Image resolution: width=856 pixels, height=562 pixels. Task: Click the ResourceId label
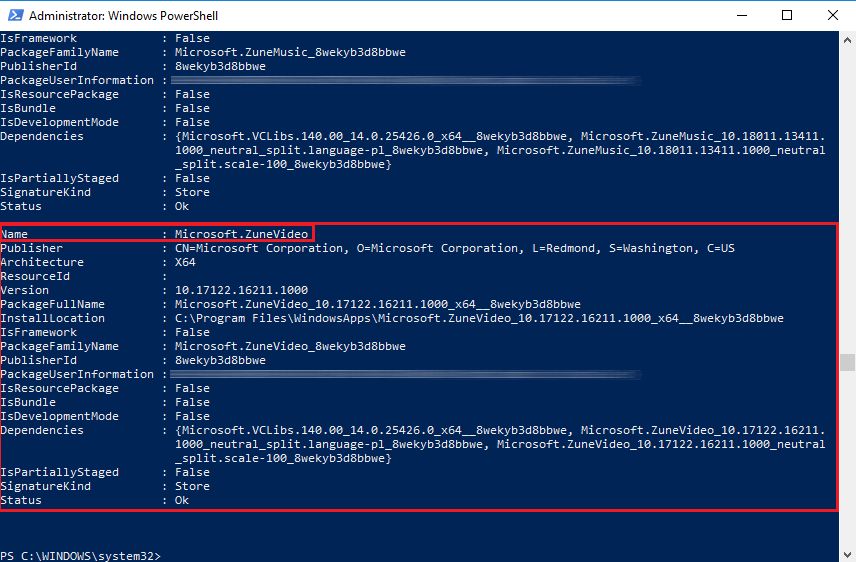[35, 276]
